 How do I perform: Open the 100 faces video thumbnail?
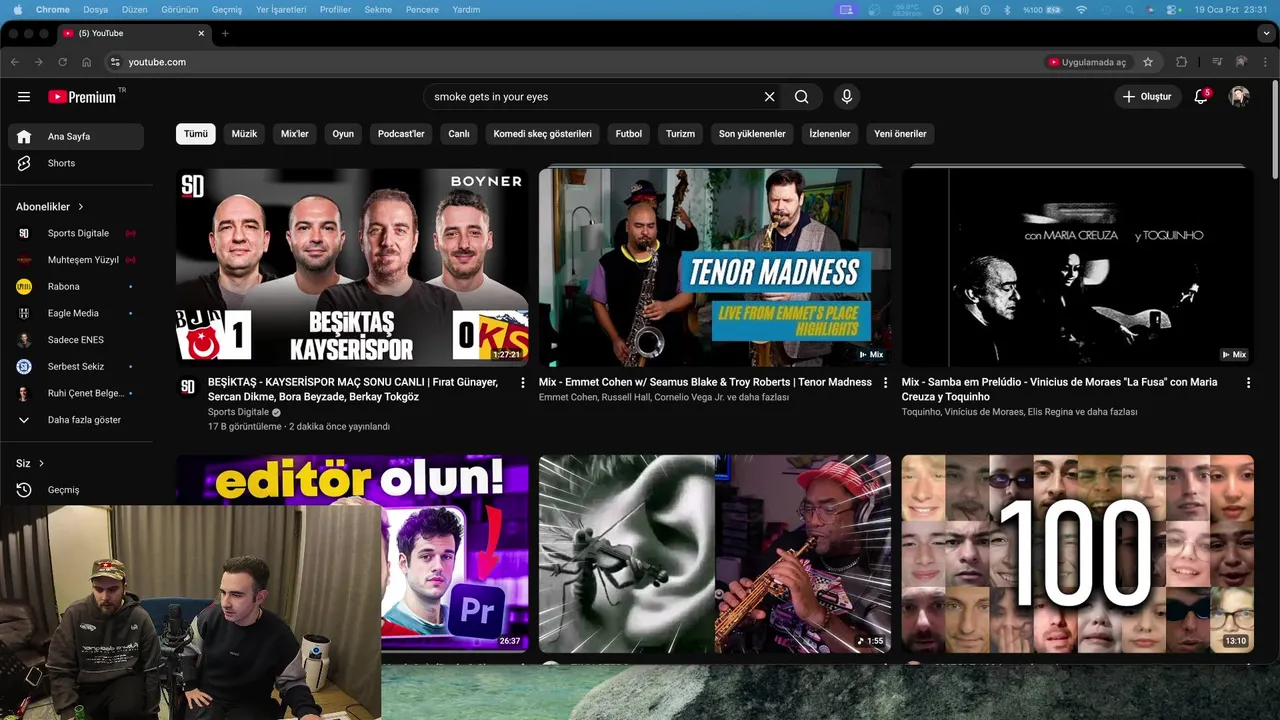[x=1078, y=554]
